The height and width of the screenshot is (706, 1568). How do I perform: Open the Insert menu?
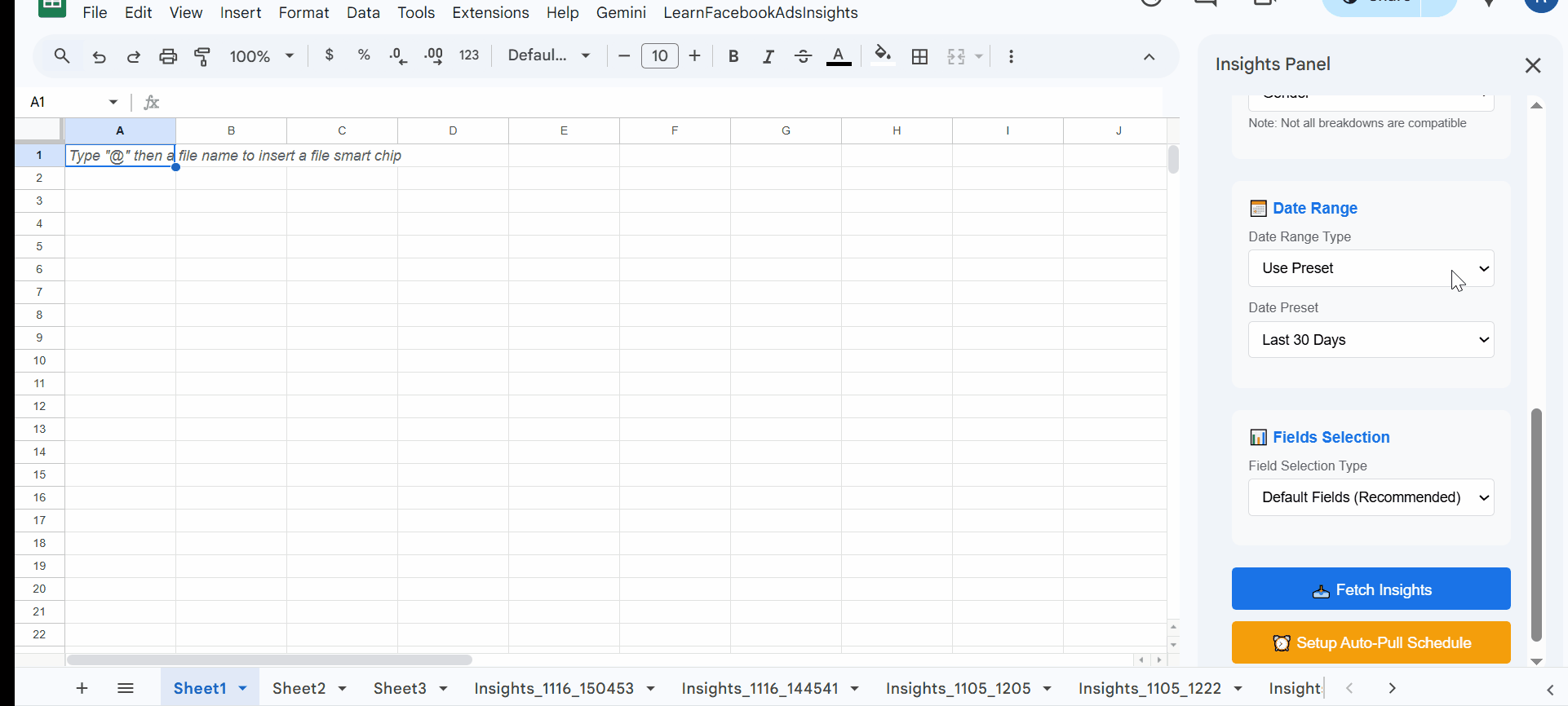pyautogui.click(x=241, y=12)
